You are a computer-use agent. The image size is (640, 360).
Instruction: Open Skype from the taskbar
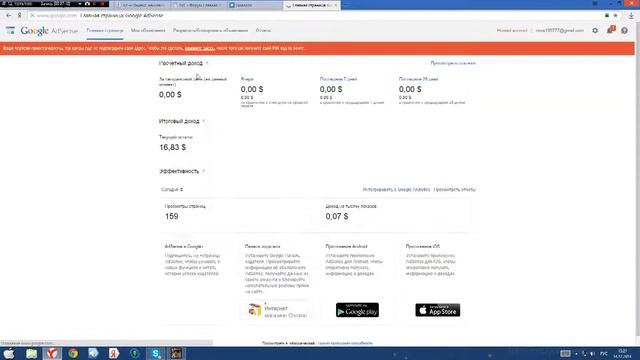156,353
